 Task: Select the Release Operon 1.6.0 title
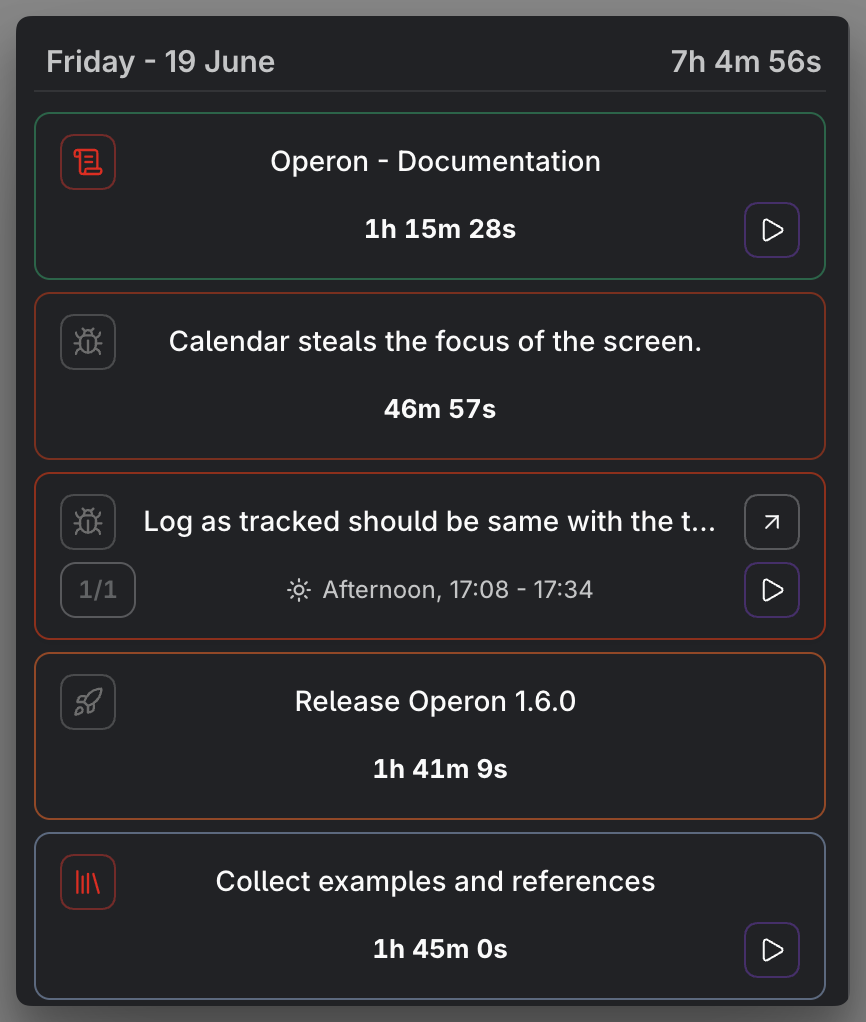(x=435, y=701)
